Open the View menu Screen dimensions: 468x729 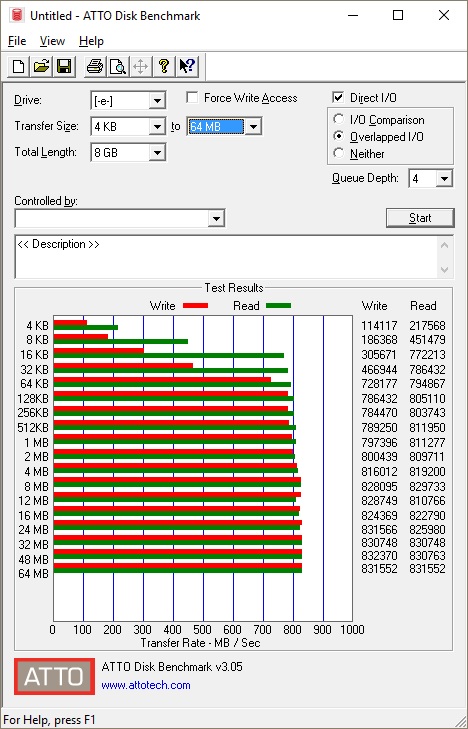[52, 41]
